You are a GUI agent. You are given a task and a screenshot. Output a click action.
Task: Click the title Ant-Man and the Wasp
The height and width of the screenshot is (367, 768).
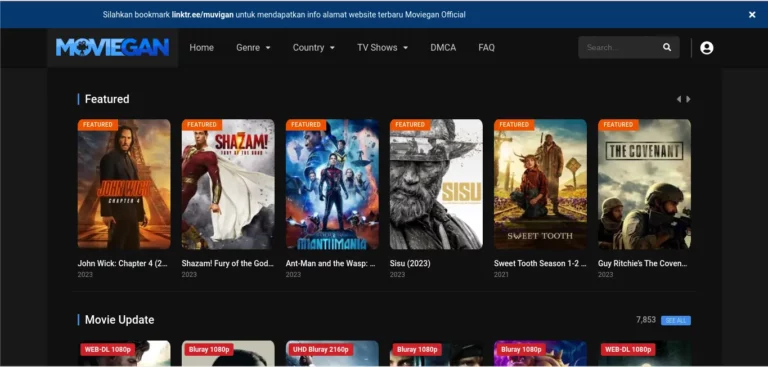click(x=331, y=263)
